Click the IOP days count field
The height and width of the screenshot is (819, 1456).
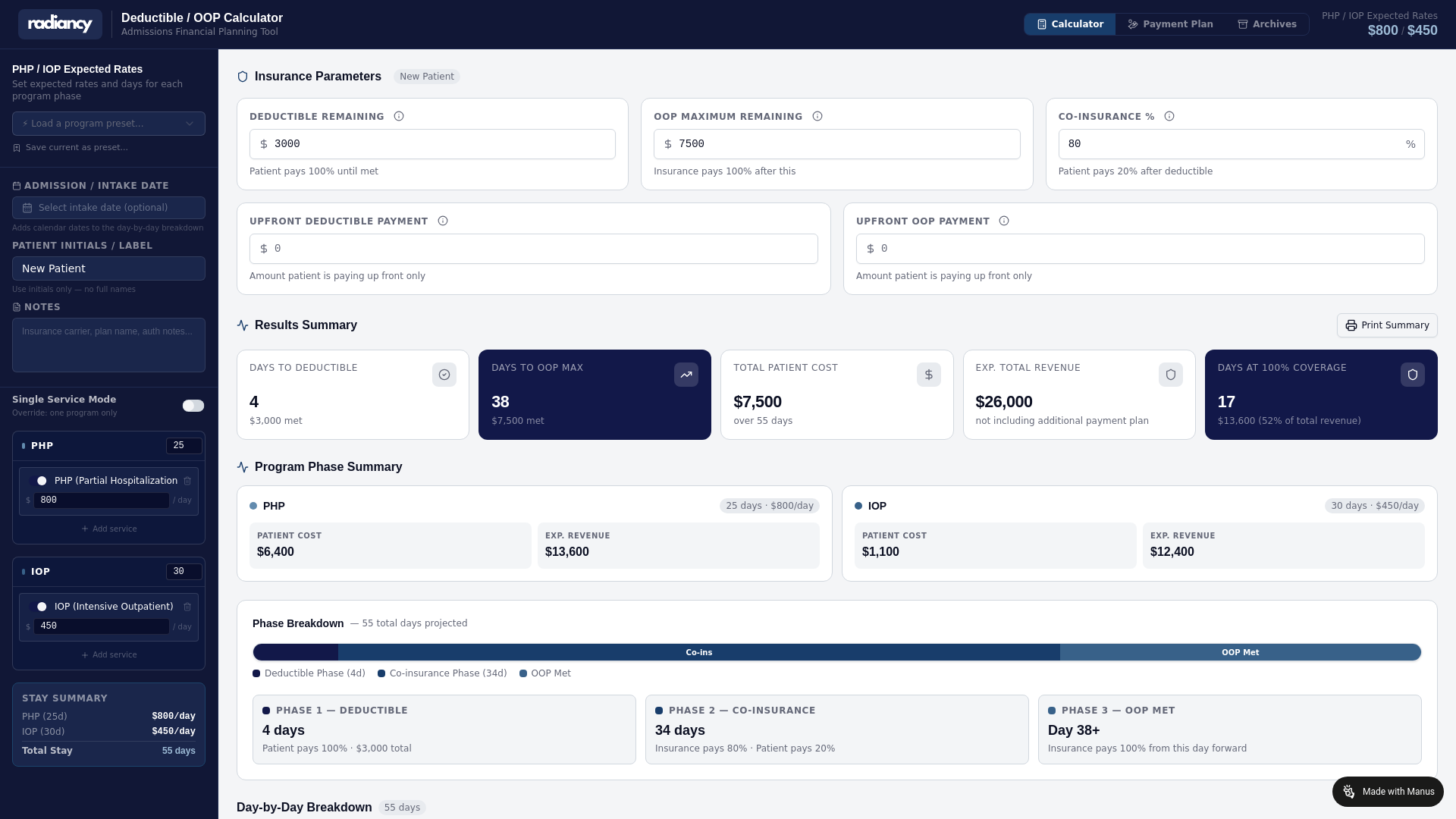tap(184, 572)
